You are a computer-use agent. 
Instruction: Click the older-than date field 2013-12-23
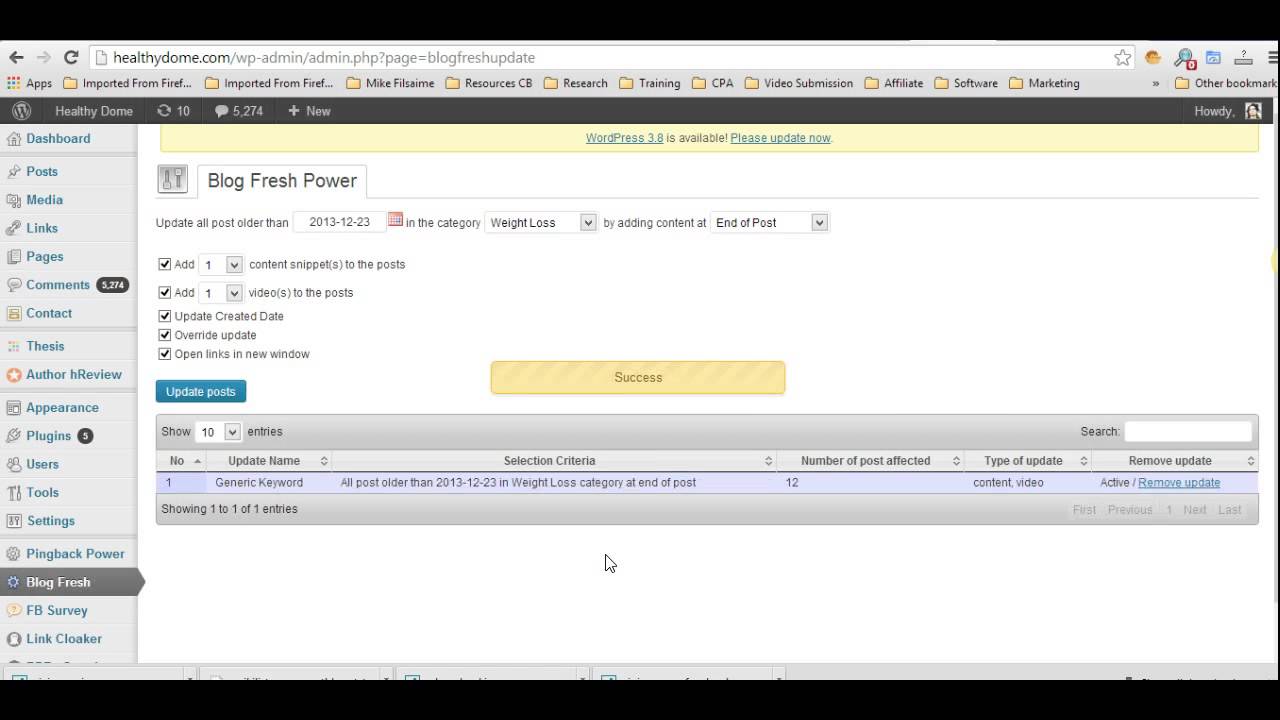339,222
